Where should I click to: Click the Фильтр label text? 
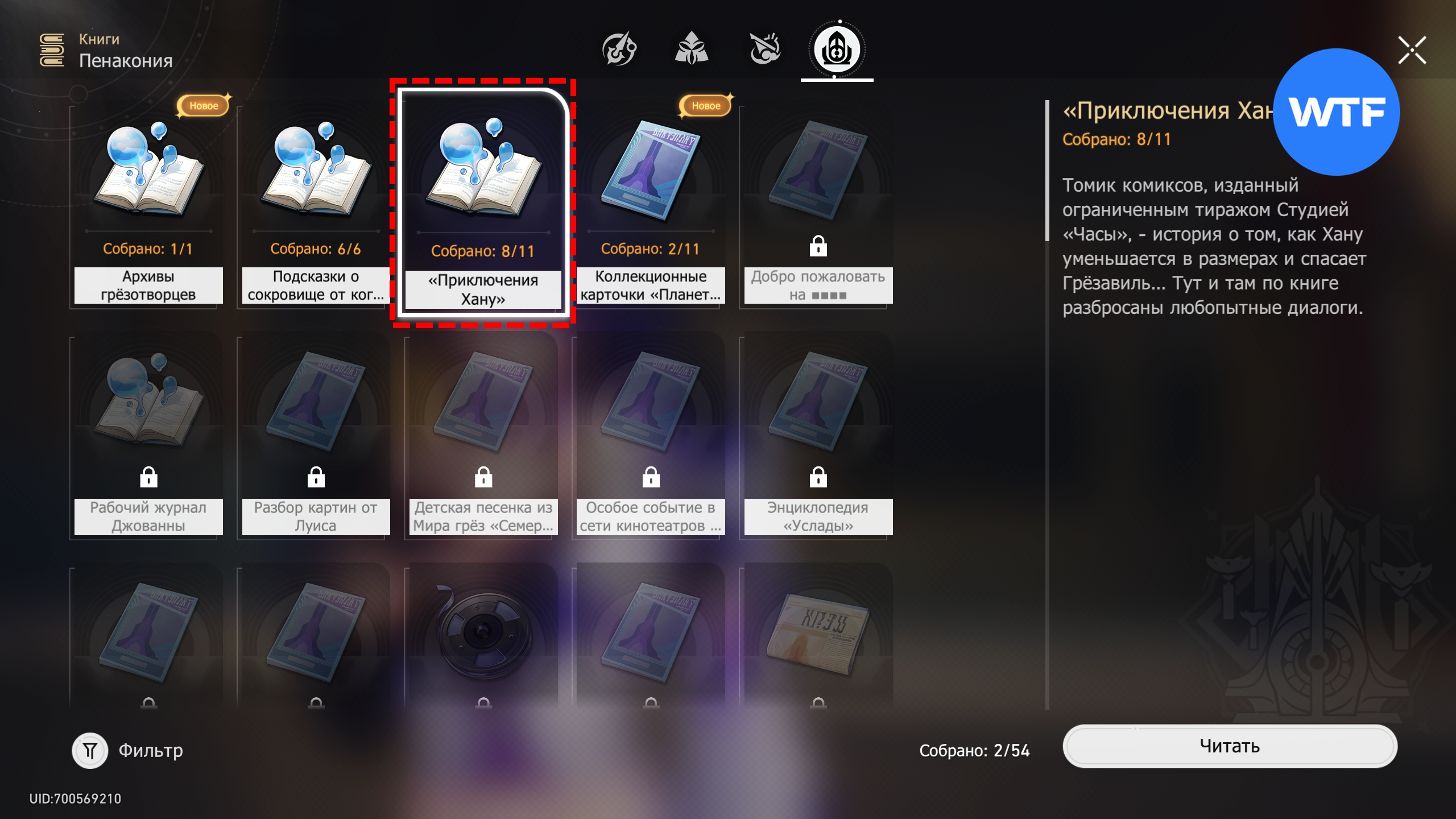pos(151,751)
